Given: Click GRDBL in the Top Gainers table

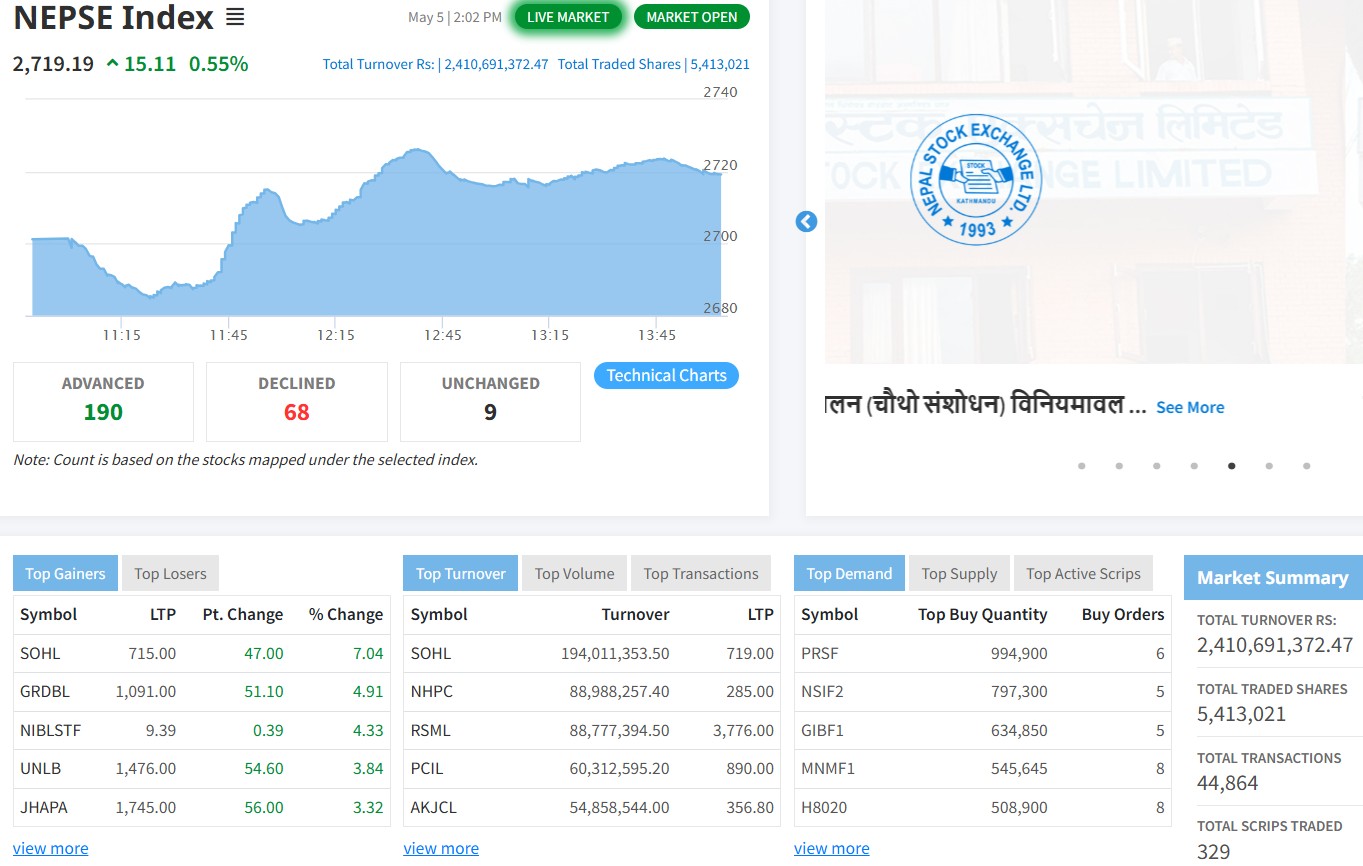Looking at the screenshot, I should [x=45, y=691].
